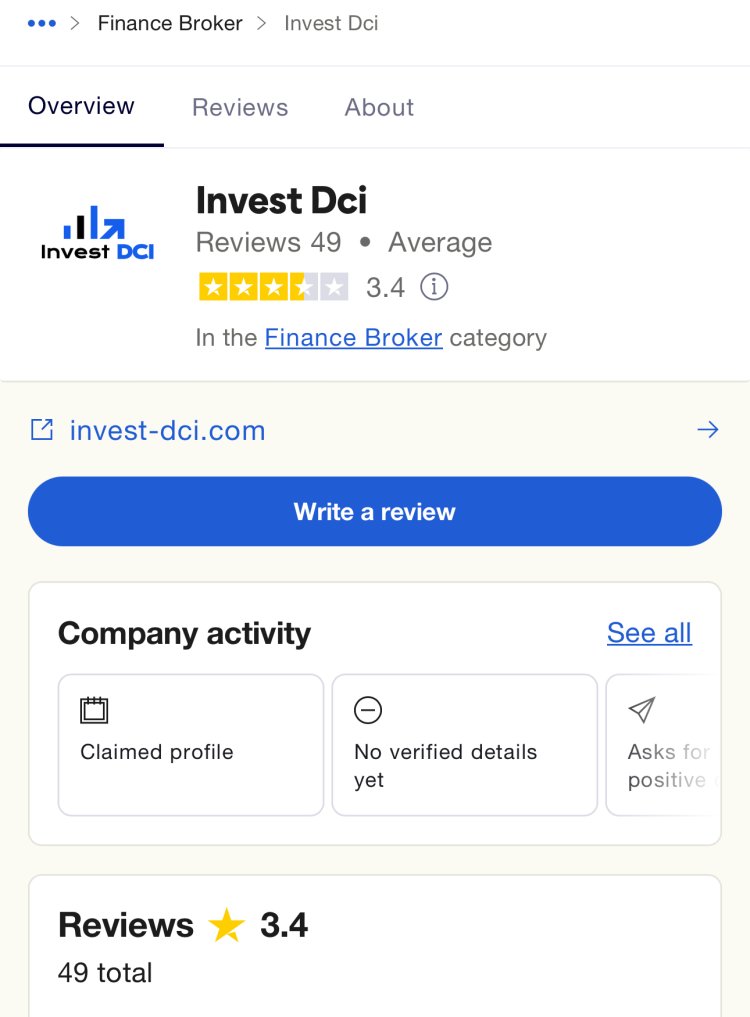Click the right arrow next to invest-dci.com

coord(708,429)
